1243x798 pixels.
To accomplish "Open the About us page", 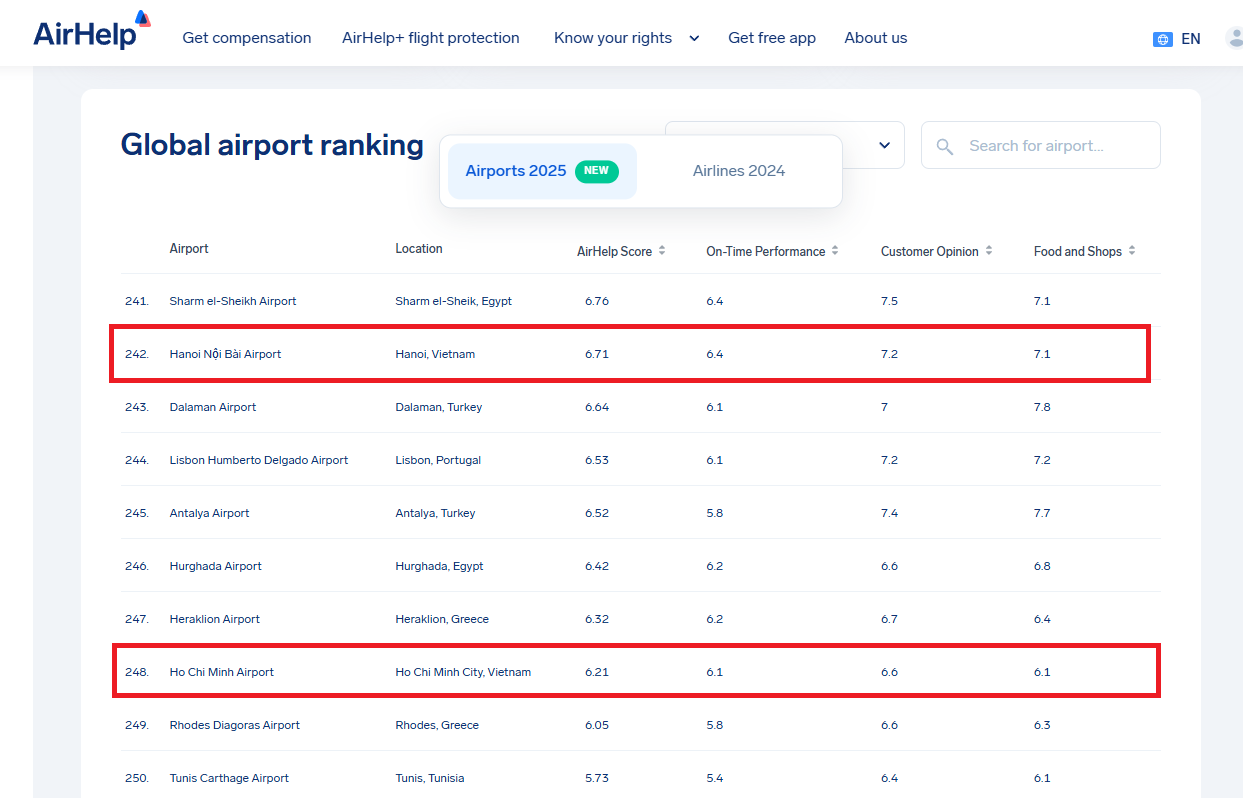I will (x=876, y=38).
